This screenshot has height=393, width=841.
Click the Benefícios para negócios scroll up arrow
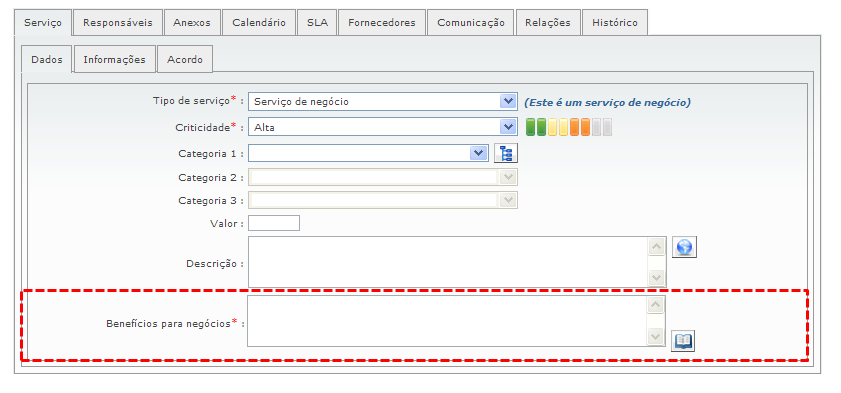(656, 305)
